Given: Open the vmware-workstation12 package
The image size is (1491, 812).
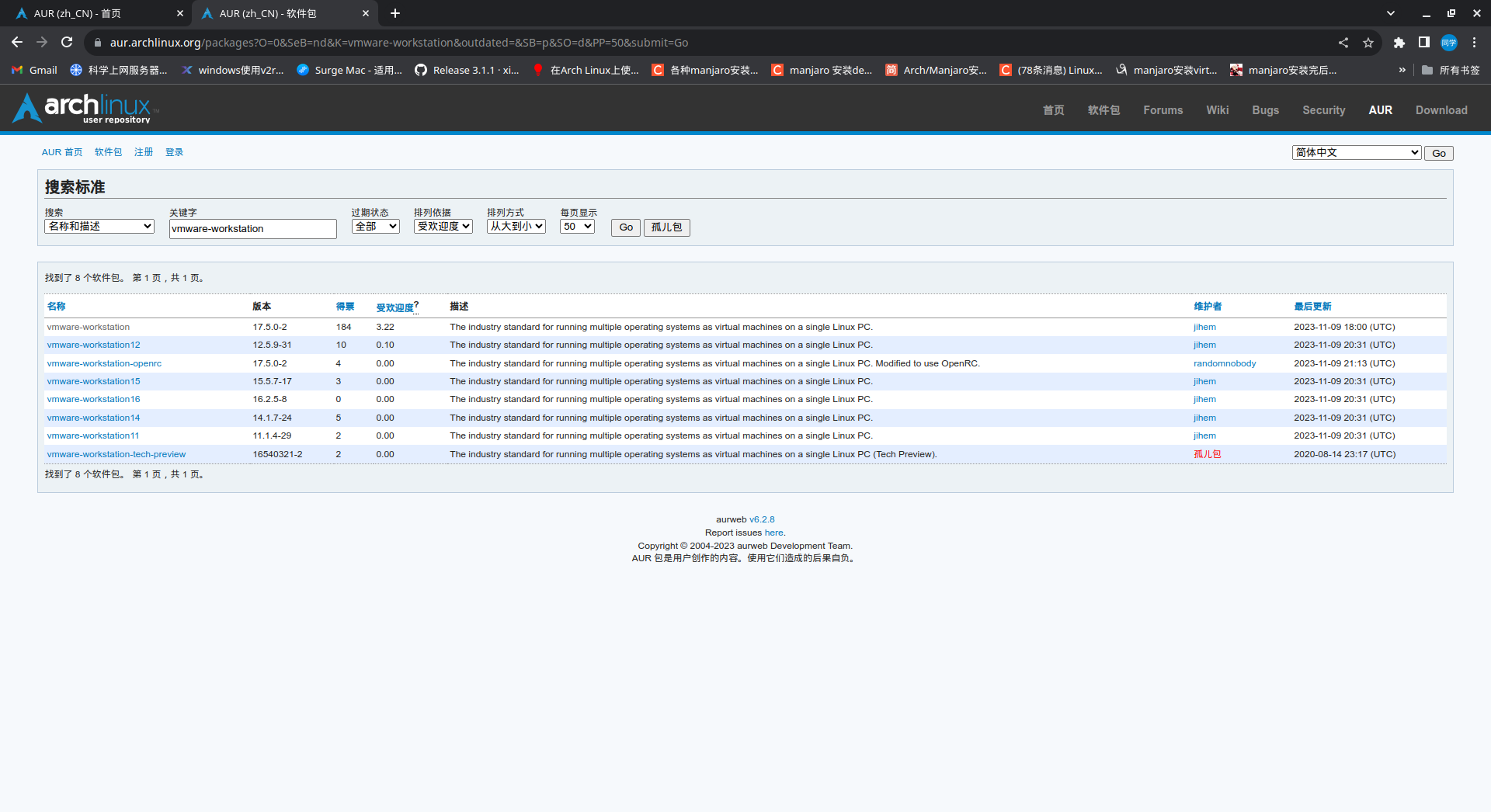Looking at the screenshot, I should click(x=93, y=345).
